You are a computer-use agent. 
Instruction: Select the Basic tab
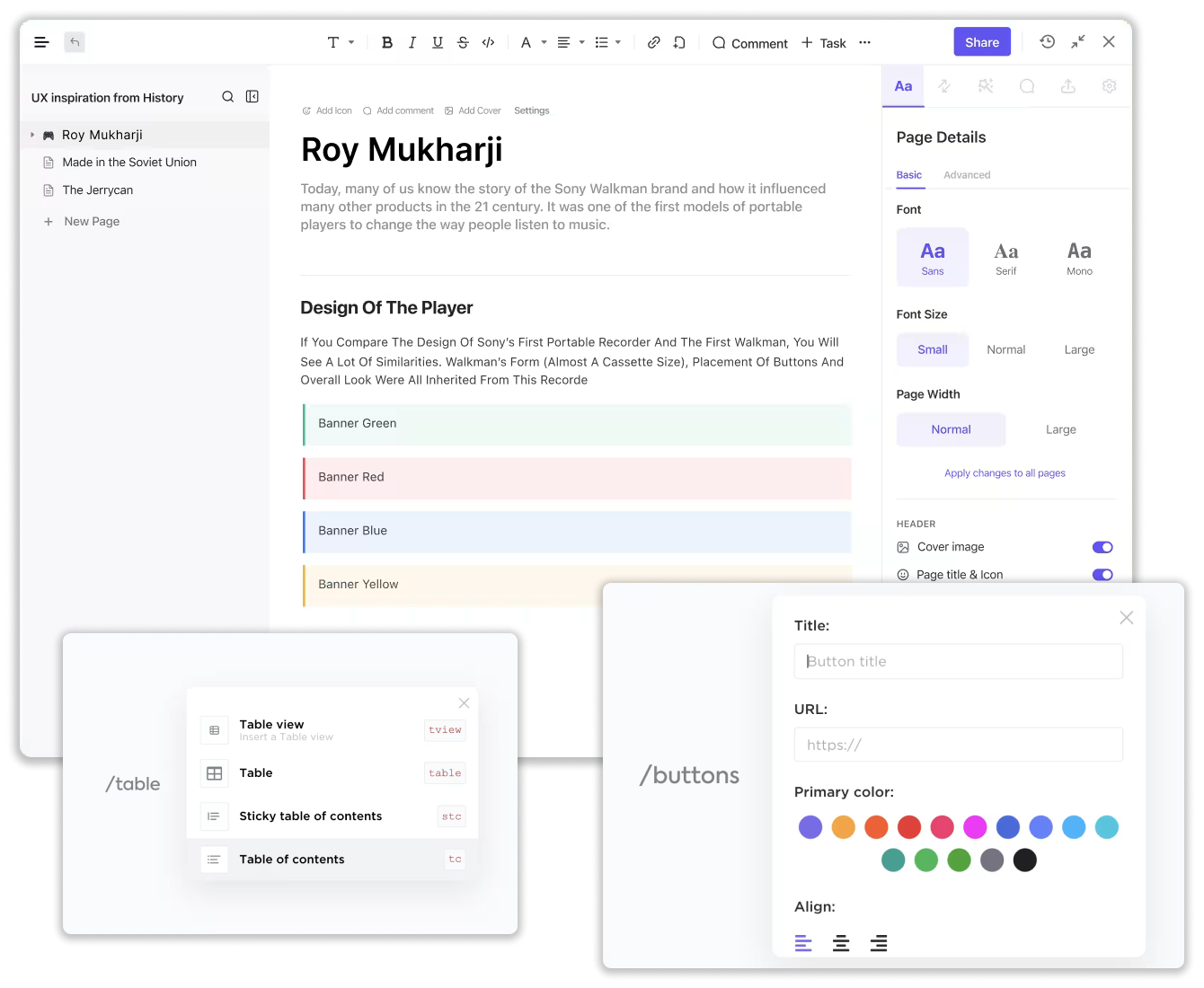(909, 174)
